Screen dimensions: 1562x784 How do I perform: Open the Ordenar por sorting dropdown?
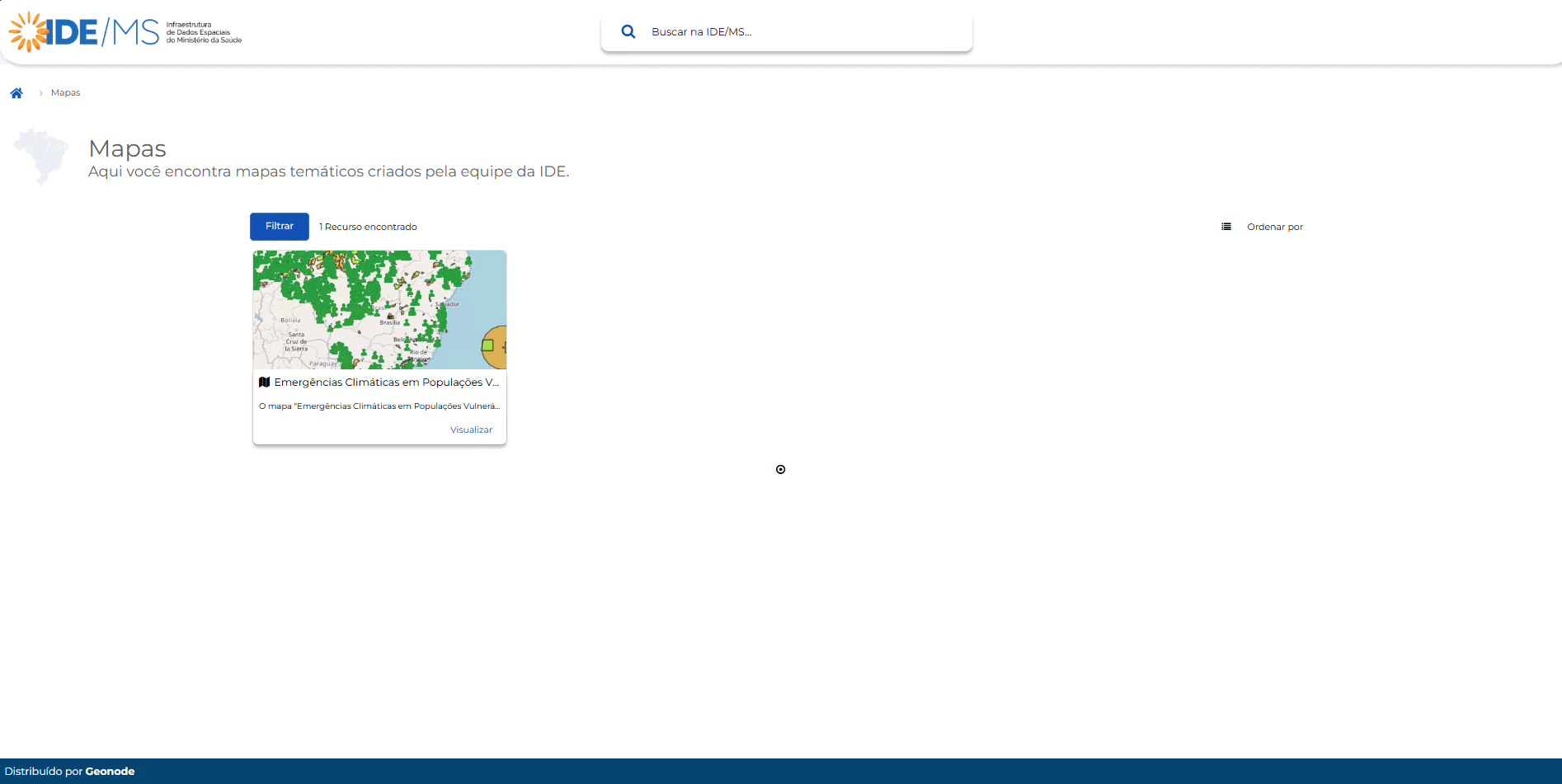coord(1275,226)
